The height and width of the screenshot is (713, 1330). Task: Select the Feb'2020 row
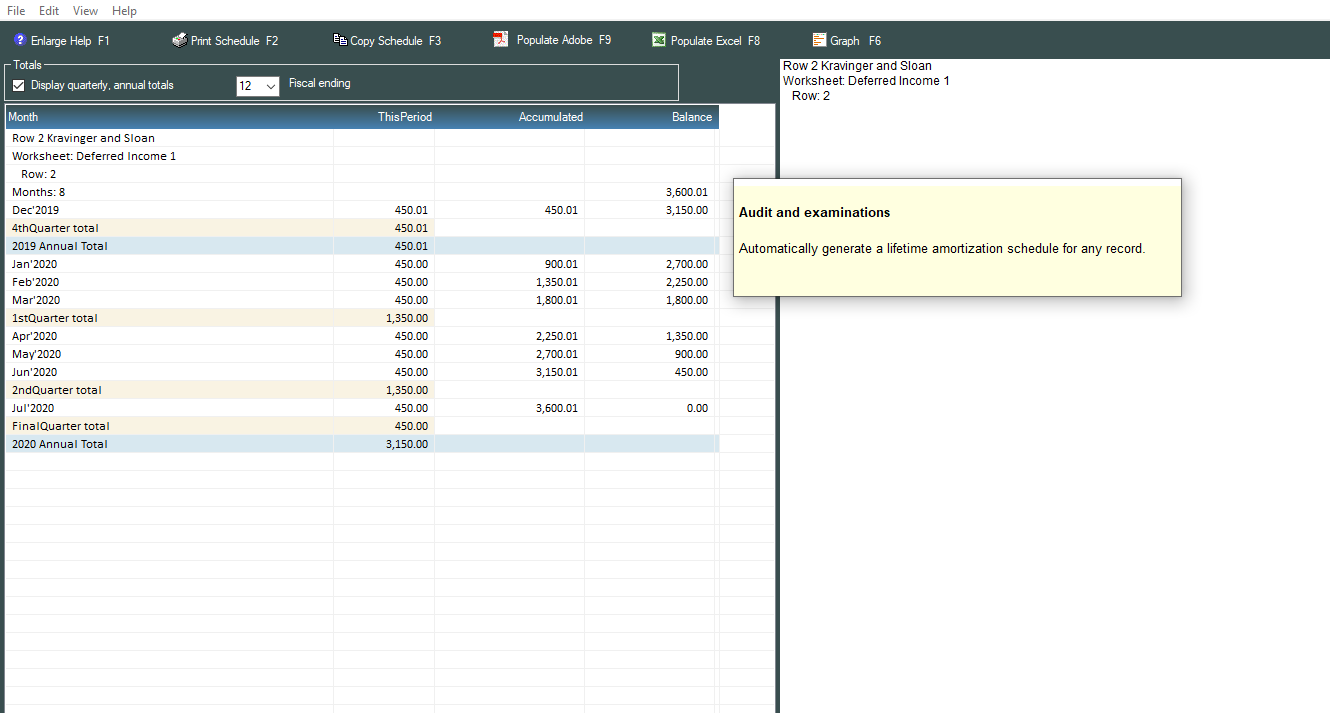click(x=361, y=282)
